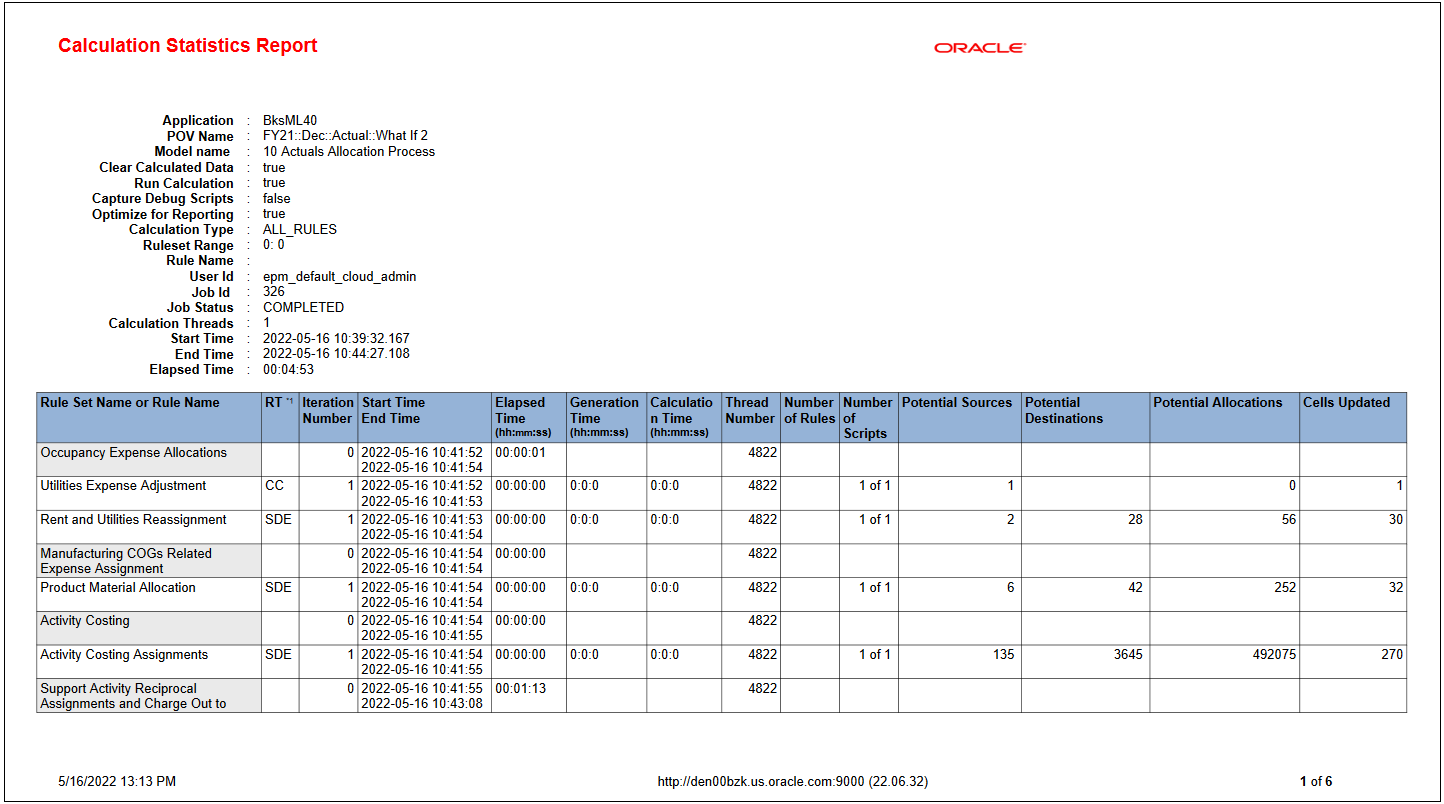This screenshot has width=1444, height=804.
Task: Select Support Activity Reciprocal Assignments row name
Action: [133, 696]
